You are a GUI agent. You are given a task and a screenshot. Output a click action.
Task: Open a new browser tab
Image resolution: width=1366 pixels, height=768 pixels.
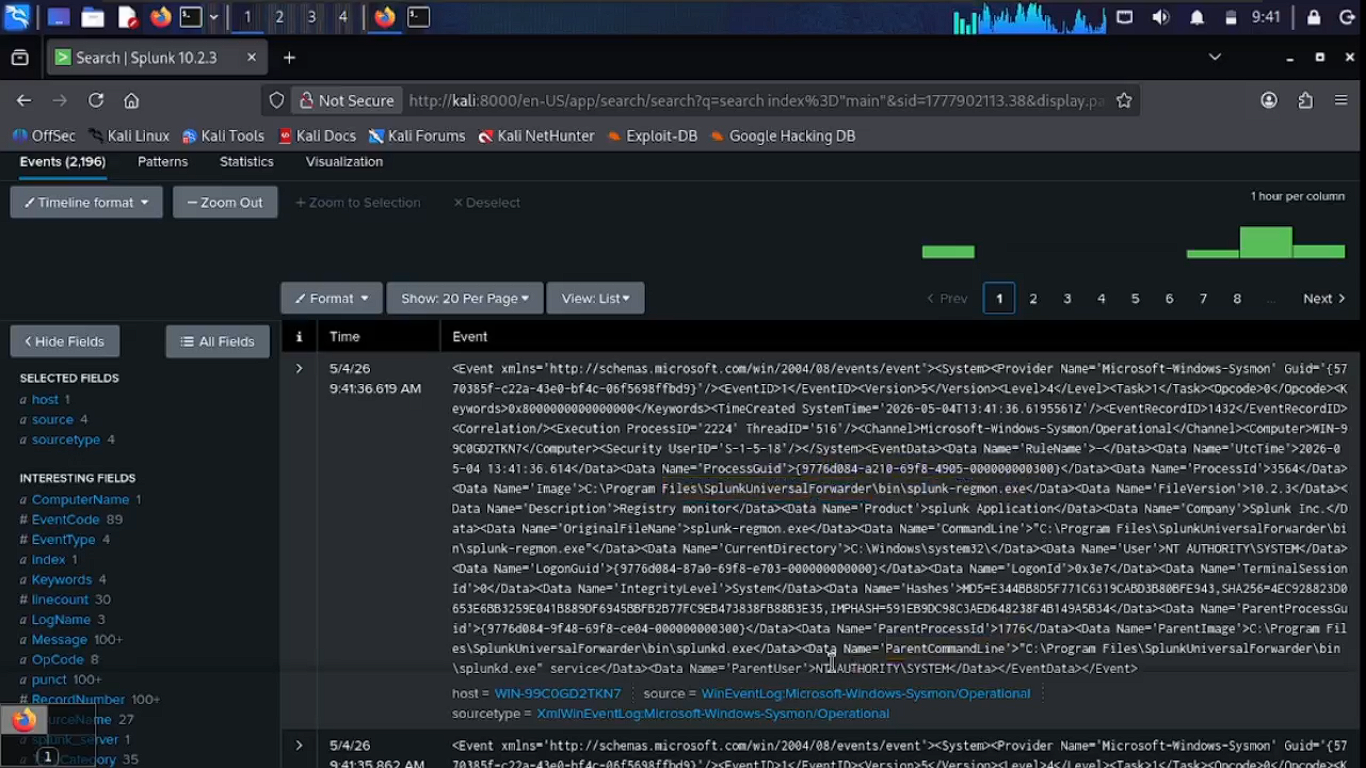tap(289, 58)
